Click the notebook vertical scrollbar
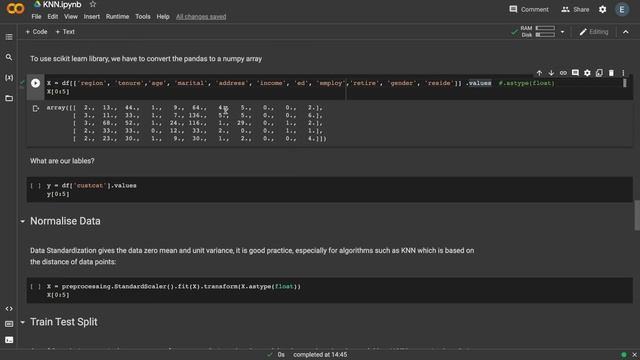 tap(637, 215)
